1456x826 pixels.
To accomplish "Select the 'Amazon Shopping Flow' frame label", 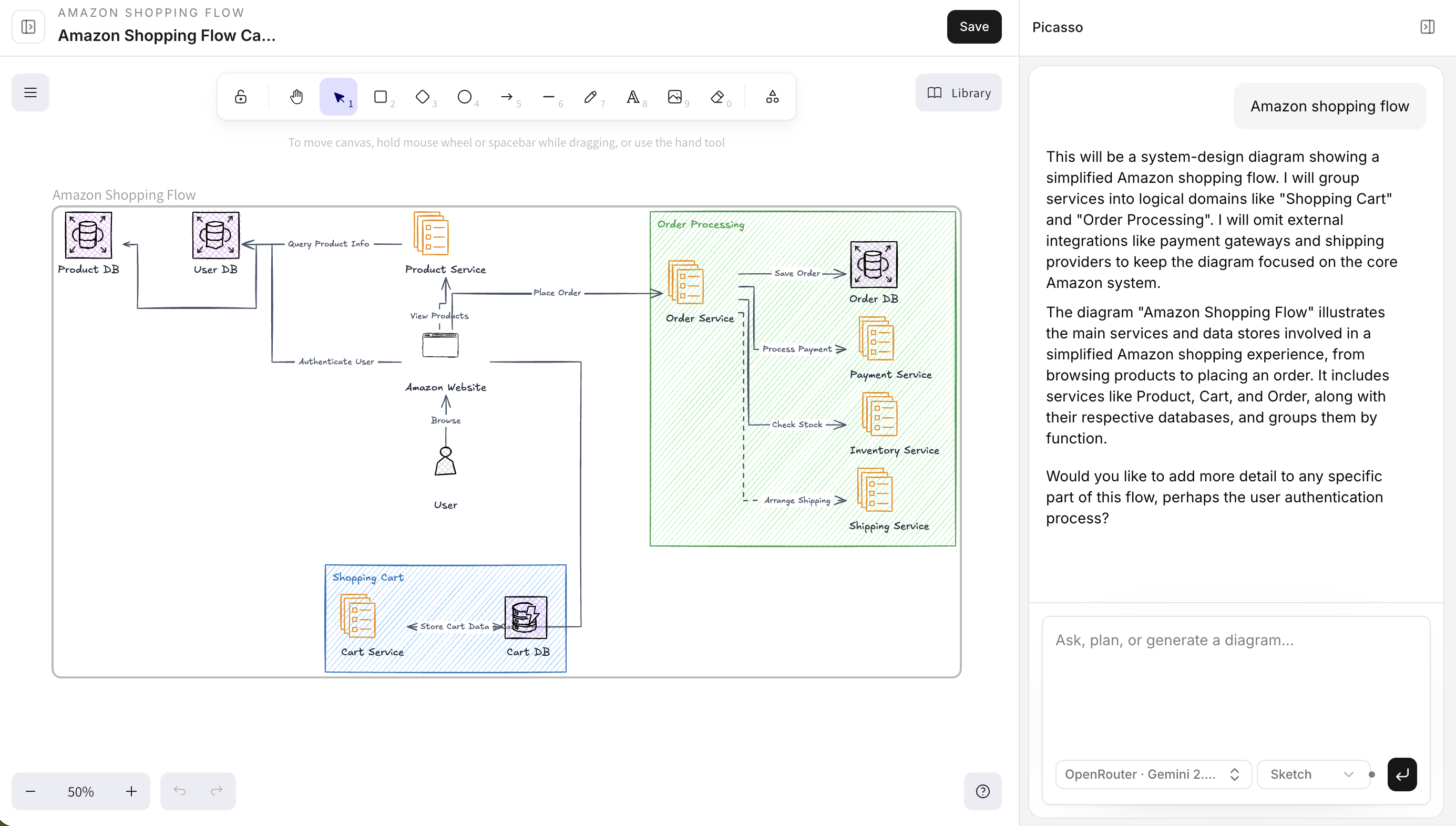I will [x=124, y=195].
